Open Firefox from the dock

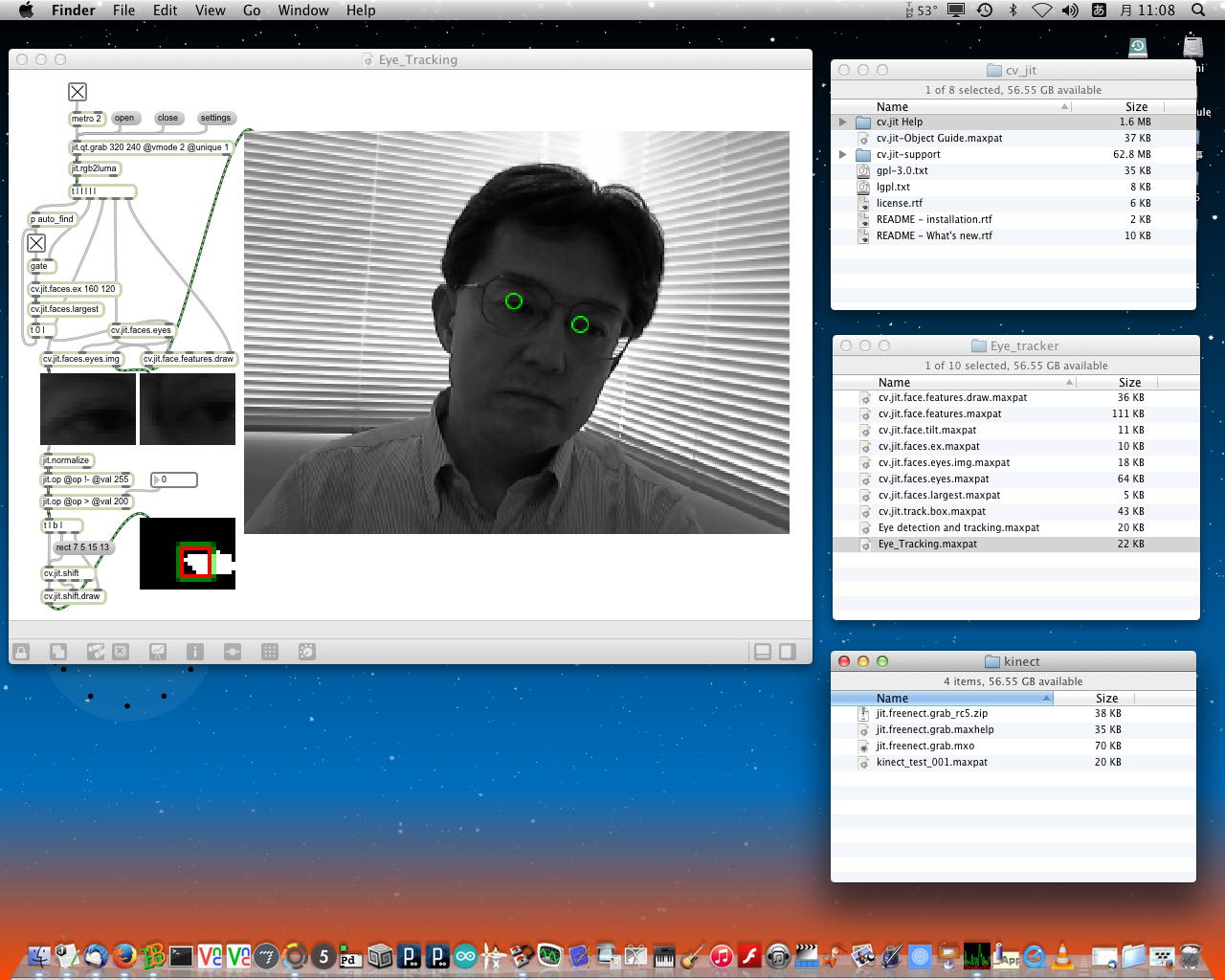[x=123, y=955]
